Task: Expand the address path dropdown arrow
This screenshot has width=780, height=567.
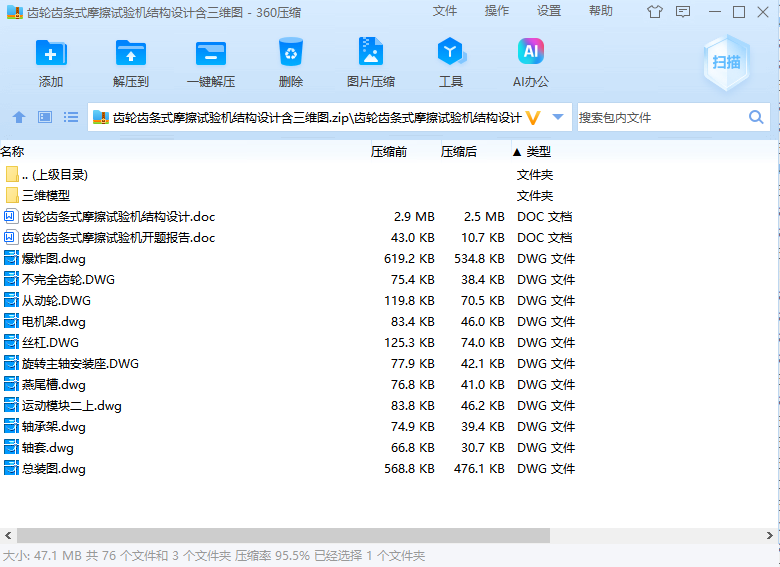Action: coord(558,117)
